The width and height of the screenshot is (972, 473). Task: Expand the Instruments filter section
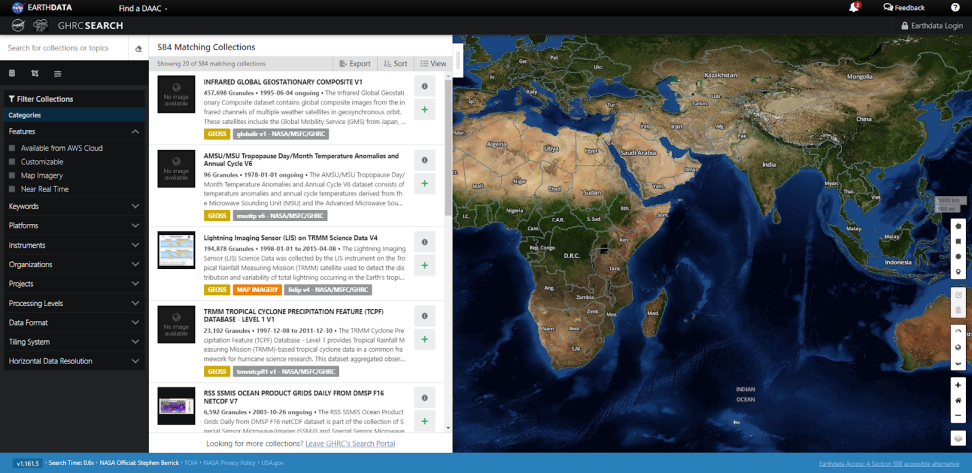coord(74,245)
